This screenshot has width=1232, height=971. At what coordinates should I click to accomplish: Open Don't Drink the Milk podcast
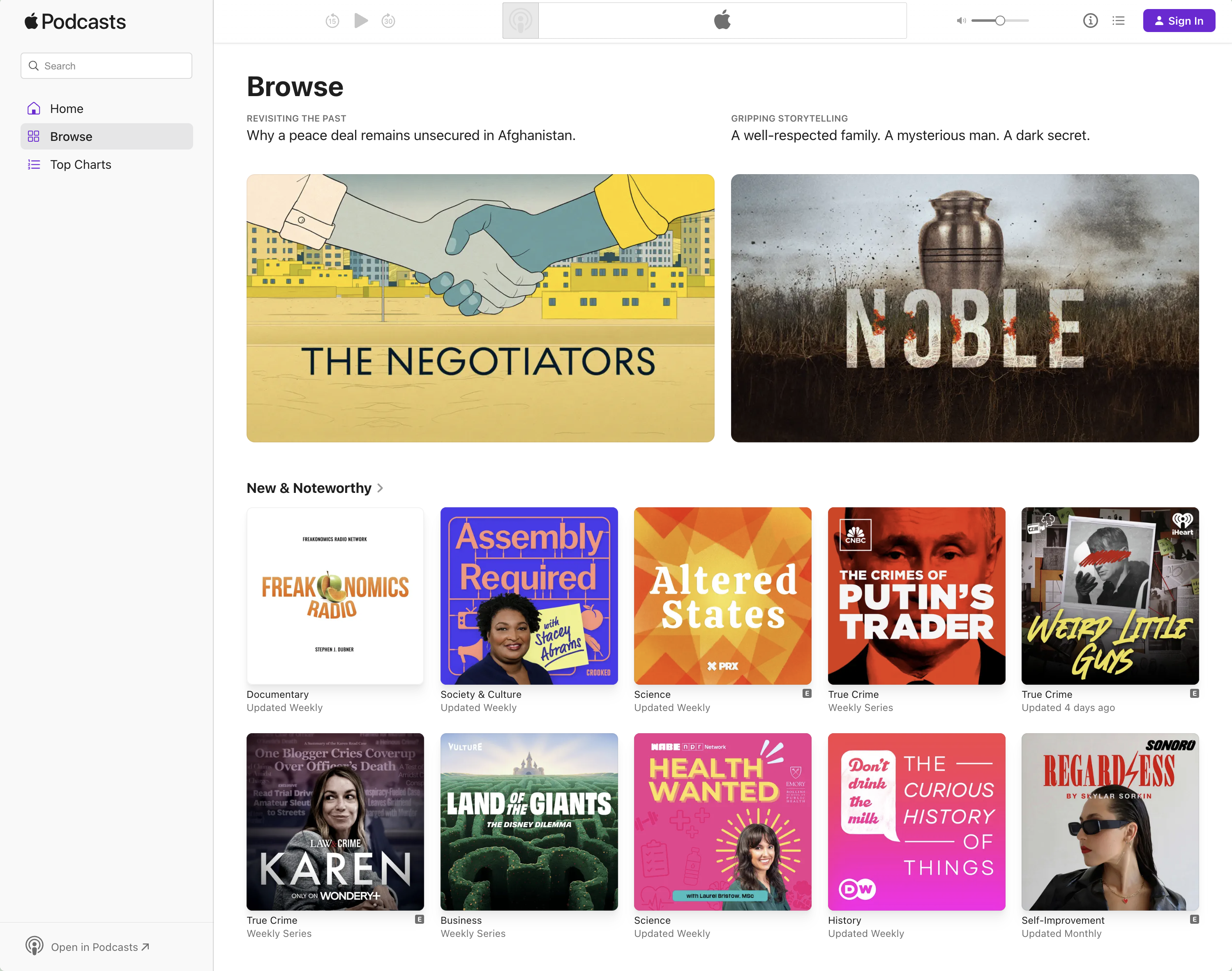pyautogui.click(x=916, y=821)
